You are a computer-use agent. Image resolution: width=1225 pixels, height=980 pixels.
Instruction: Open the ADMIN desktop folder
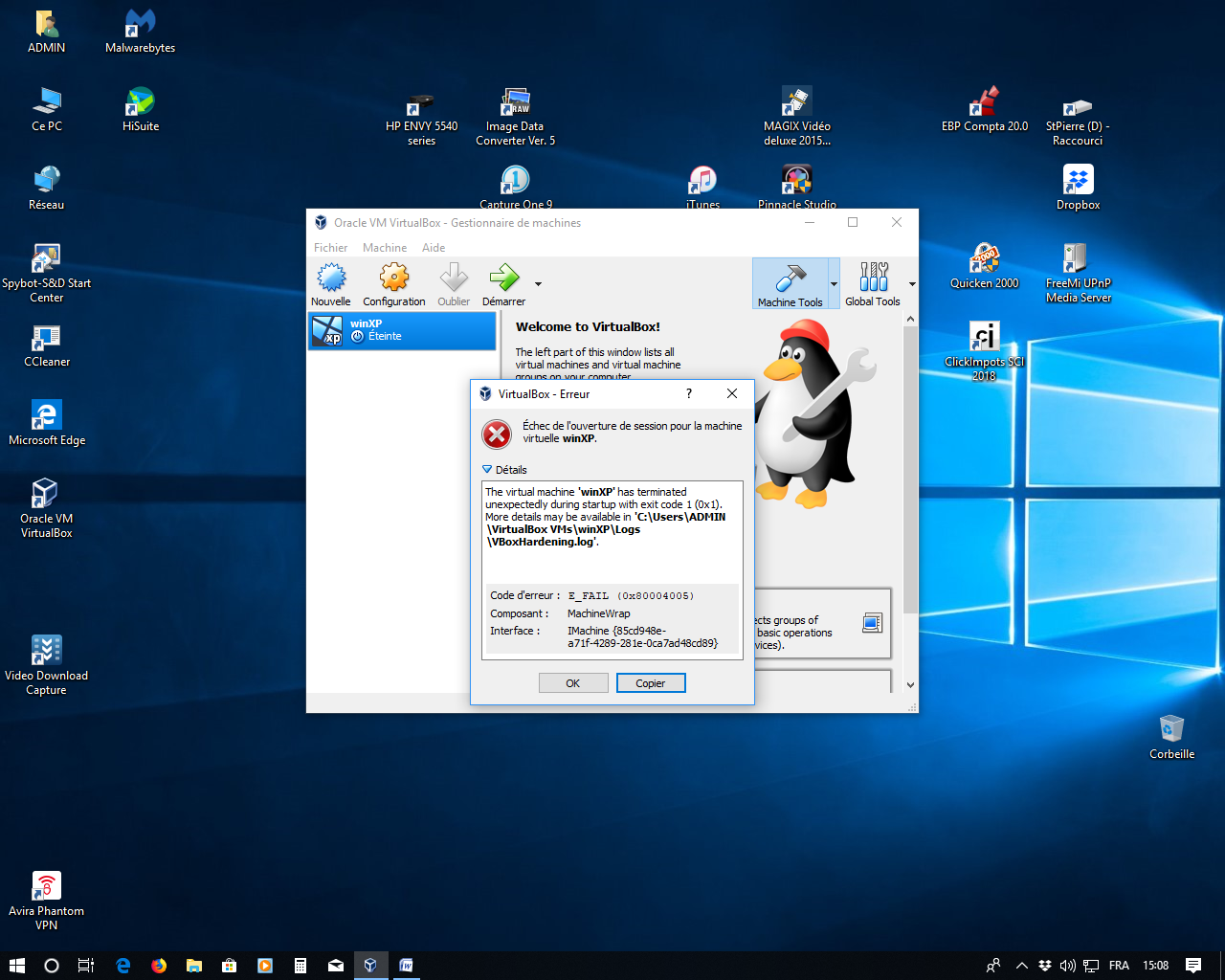point(46,32)
